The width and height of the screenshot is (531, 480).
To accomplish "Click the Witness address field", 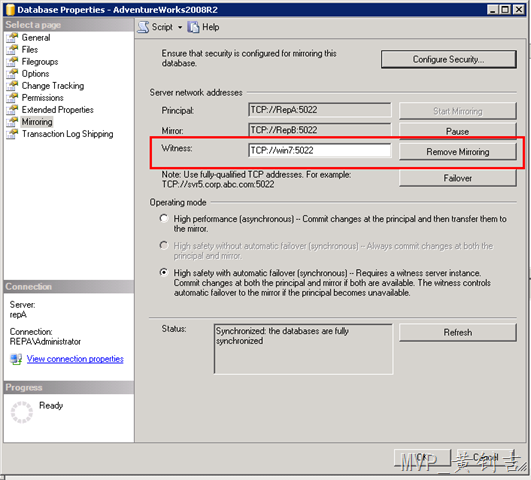I will 319,150.
